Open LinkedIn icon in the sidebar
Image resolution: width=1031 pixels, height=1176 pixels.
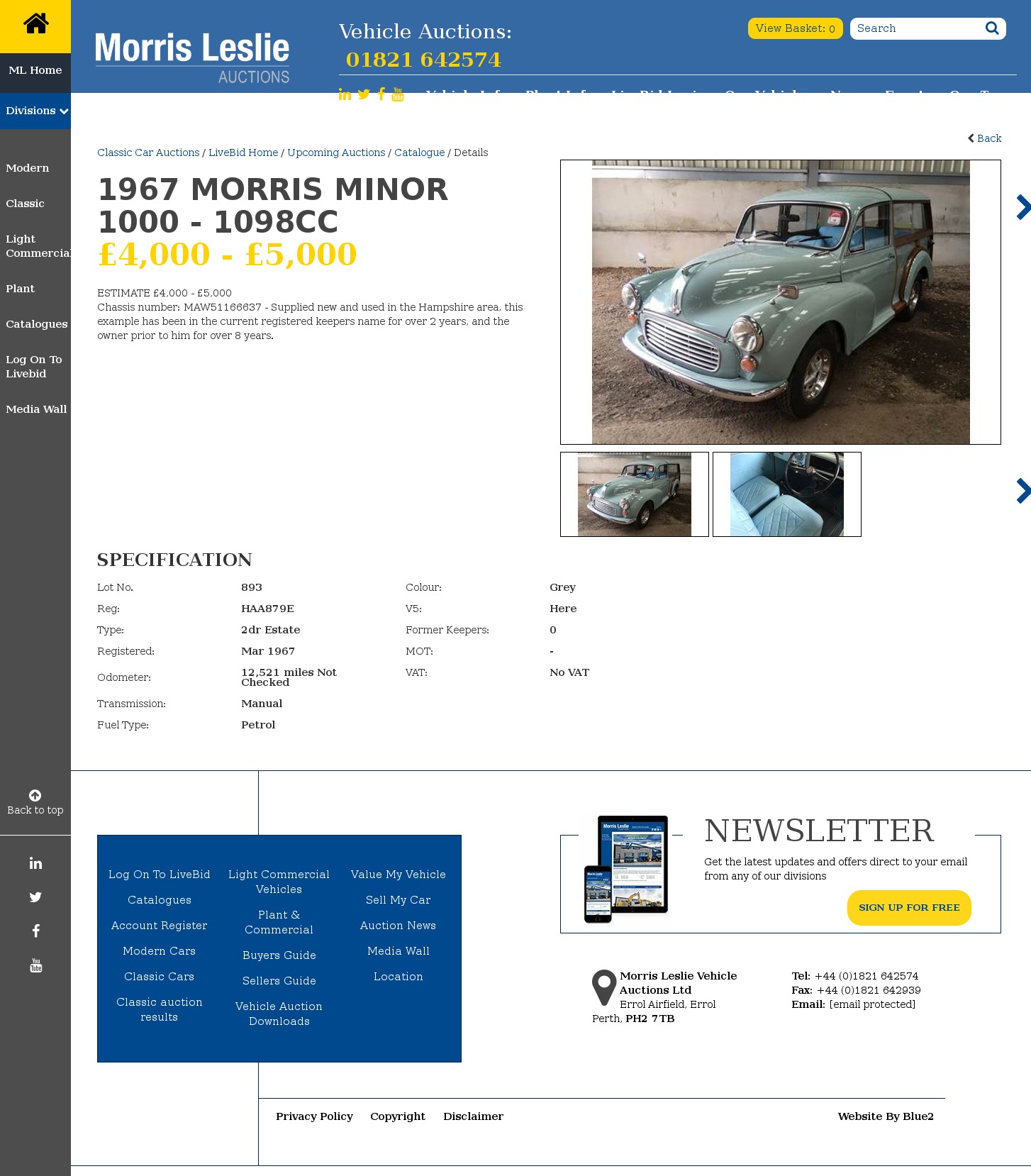(x=35, y=863)
